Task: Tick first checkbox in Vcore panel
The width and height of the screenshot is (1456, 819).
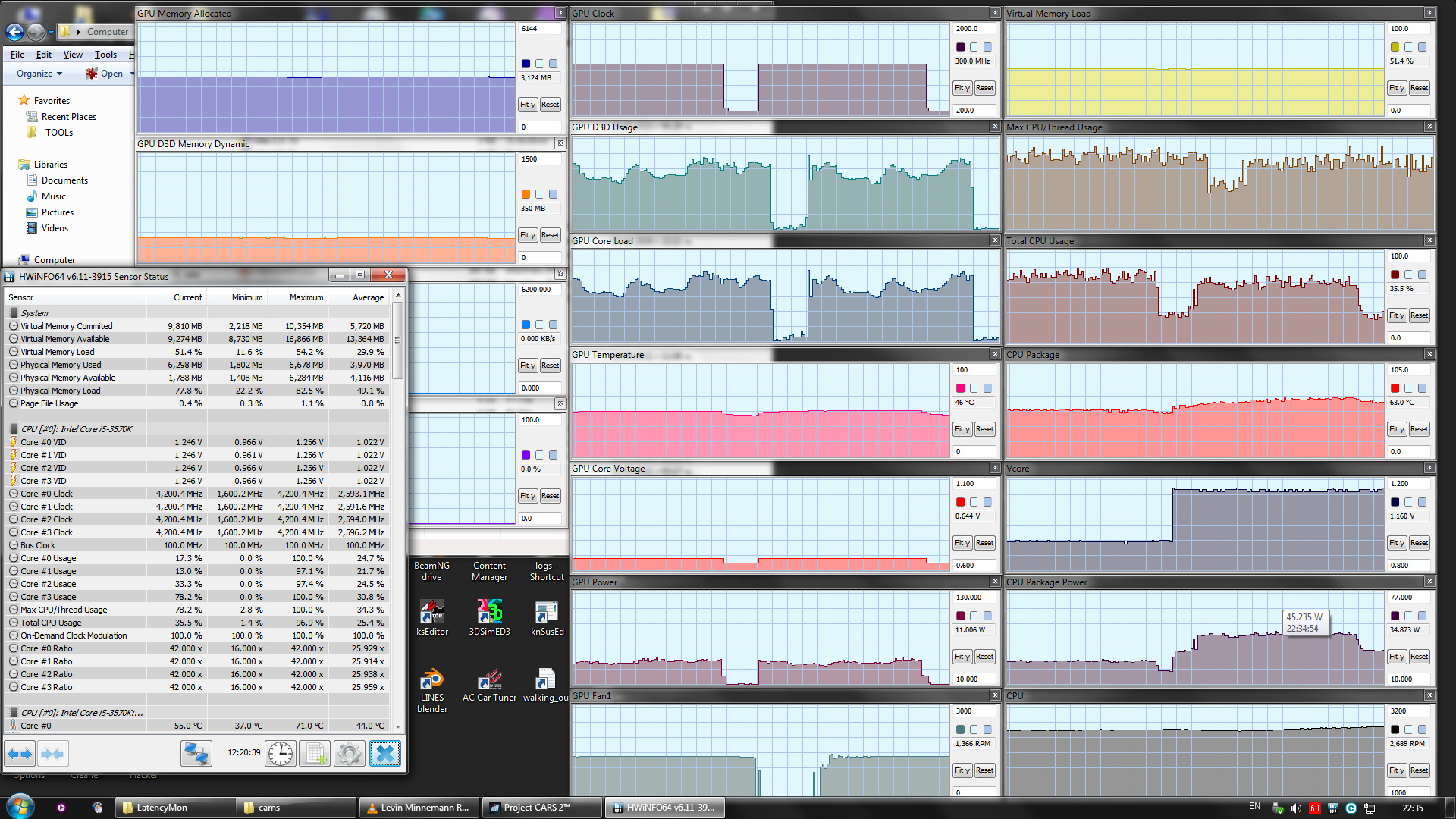Action: coord(1409,502)
